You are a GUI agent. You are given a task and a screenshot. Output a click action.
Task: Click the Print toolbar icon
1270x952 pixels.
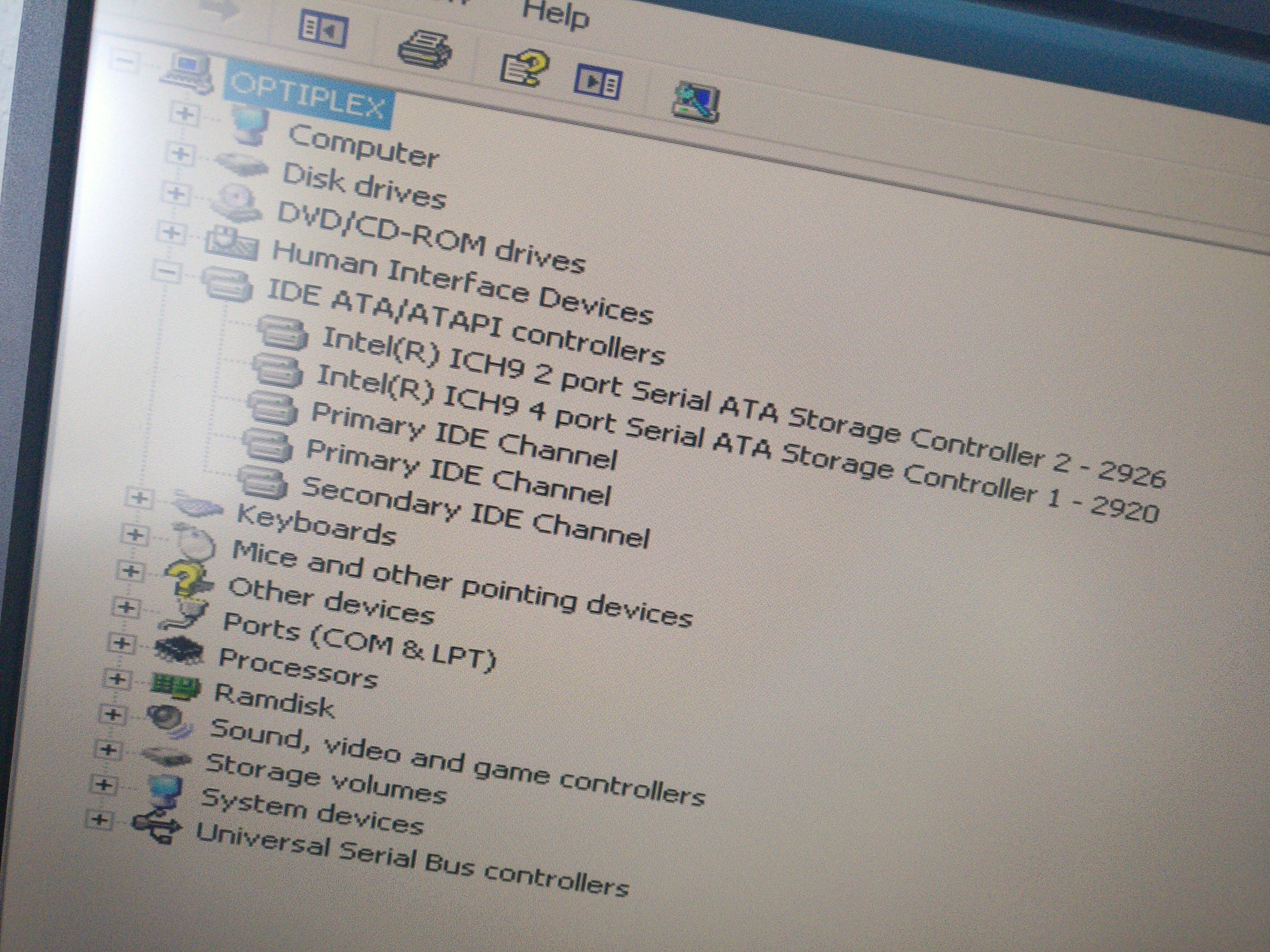click(425, 51)
